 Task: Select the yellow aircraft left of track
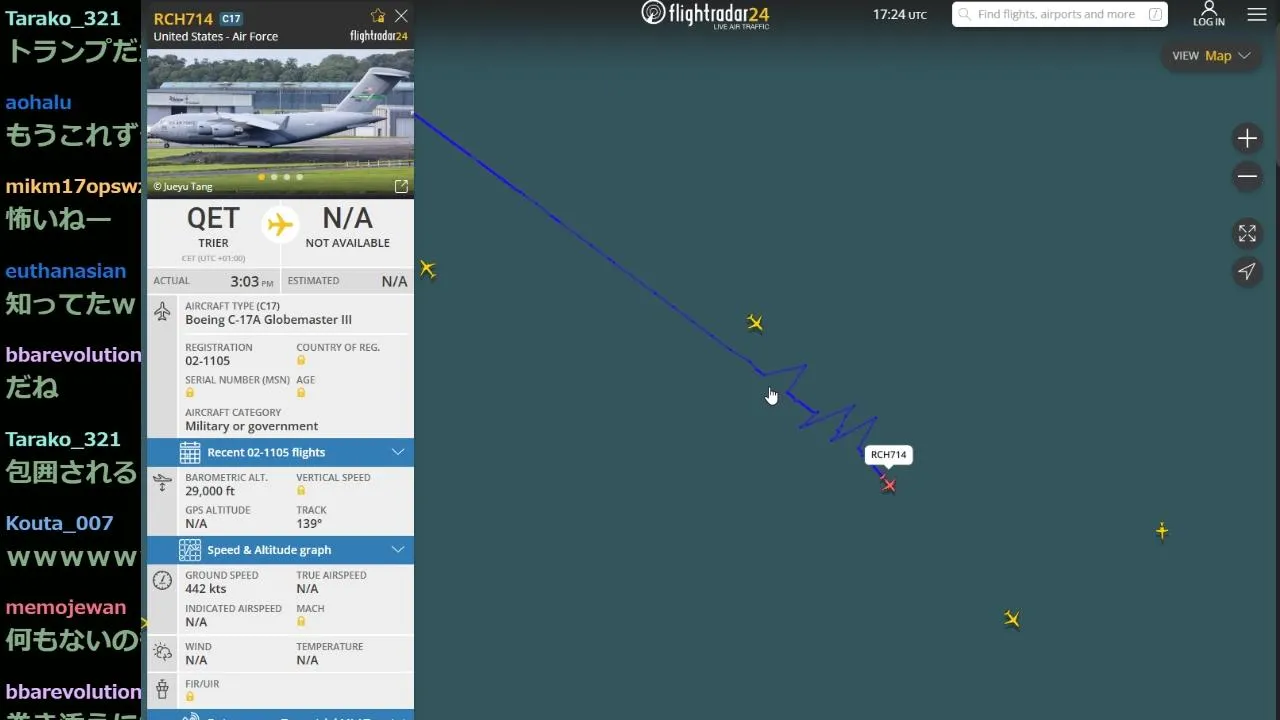[428, 268]
